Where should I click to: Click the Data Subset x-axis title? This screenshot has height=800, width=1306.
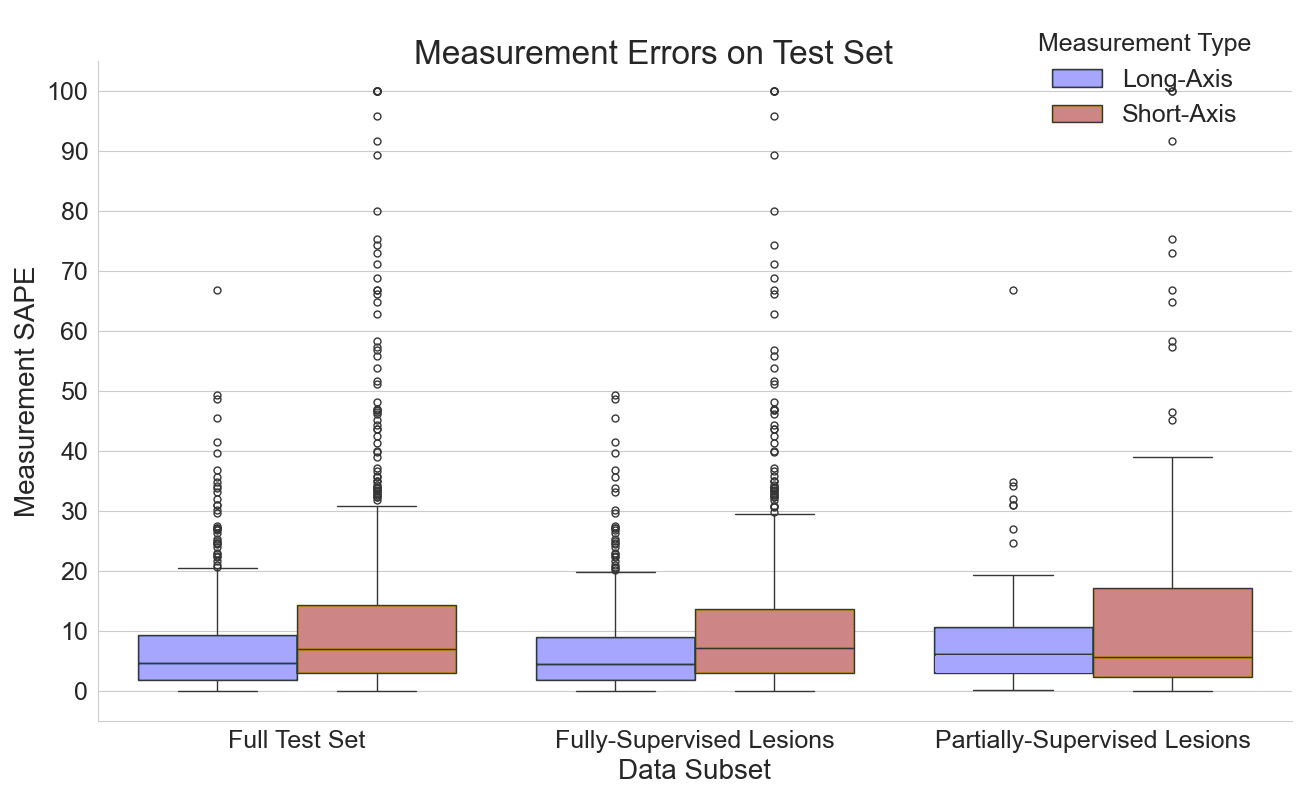[695, 770]
